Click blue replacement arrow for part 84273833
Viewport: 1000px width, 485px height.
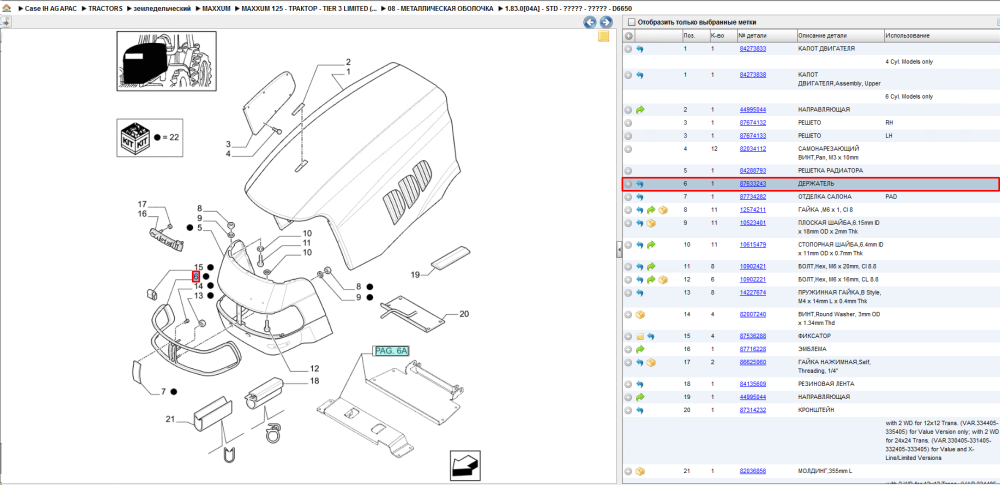pyautogui.click(x=640, y=48)
